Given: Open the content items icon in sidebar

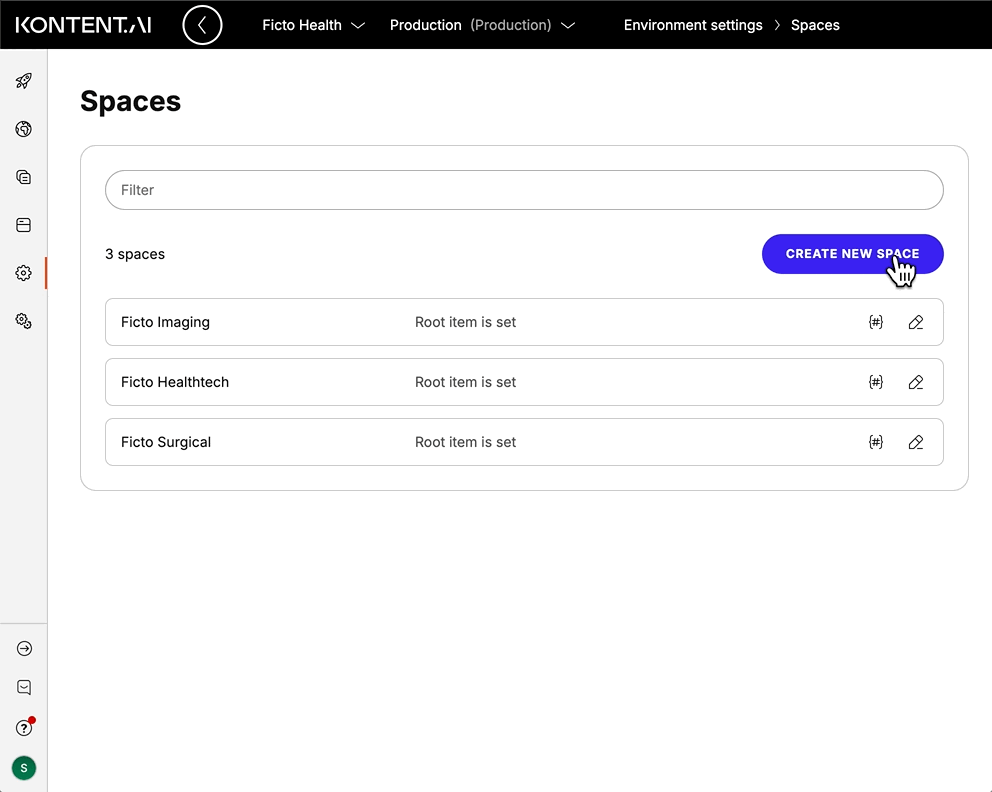Looking at the screenshot, I should point(24,177).
